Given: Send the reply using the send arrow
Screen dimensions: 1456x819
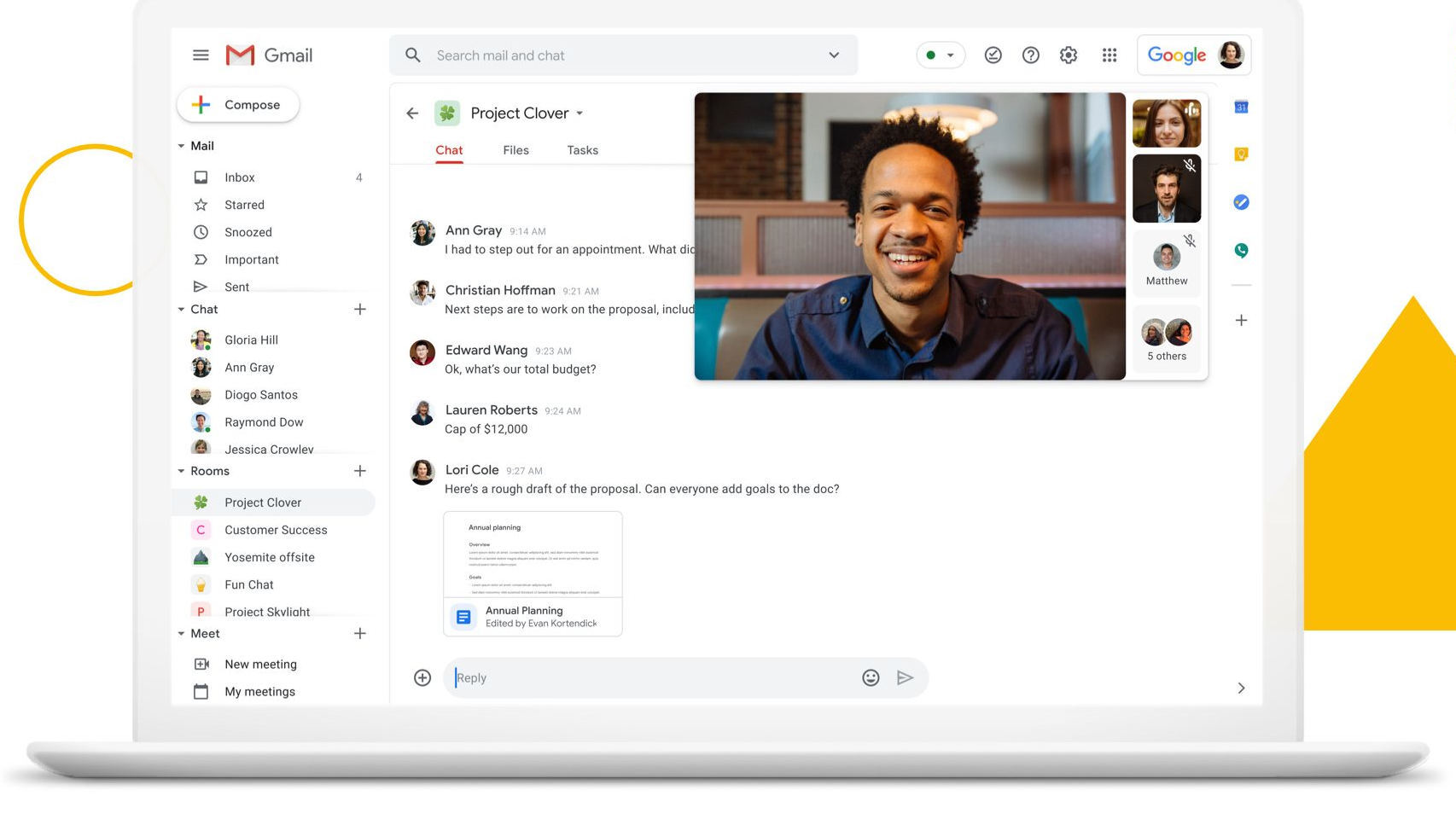Looking at the screenshot, I should pos(906,677).
